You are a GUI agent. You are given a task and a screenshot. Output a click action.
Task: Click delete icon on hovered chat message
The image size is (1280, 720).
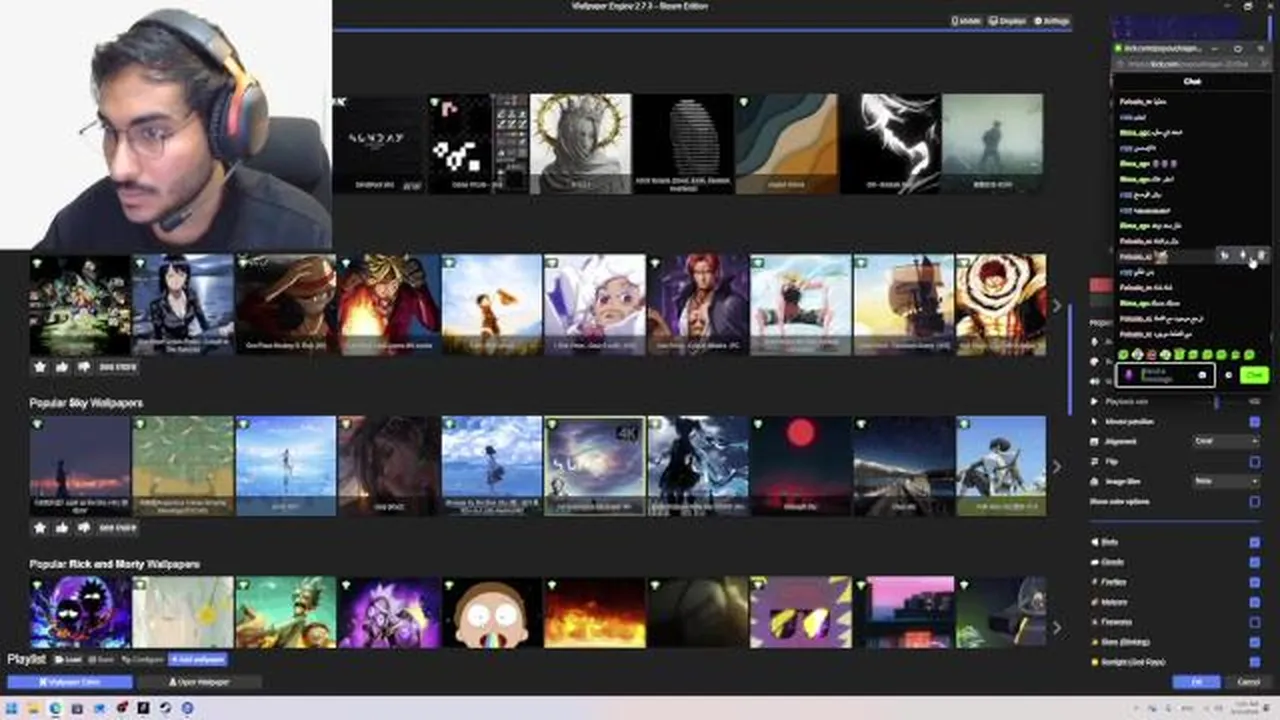(x=1261, y=256)
